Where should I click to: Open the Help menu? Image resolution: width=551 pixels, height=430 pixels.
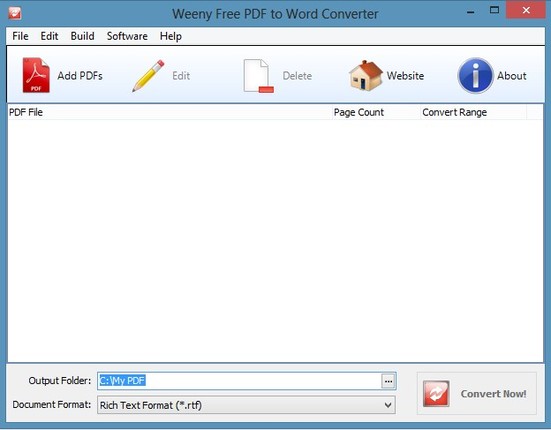pos(171,36)
